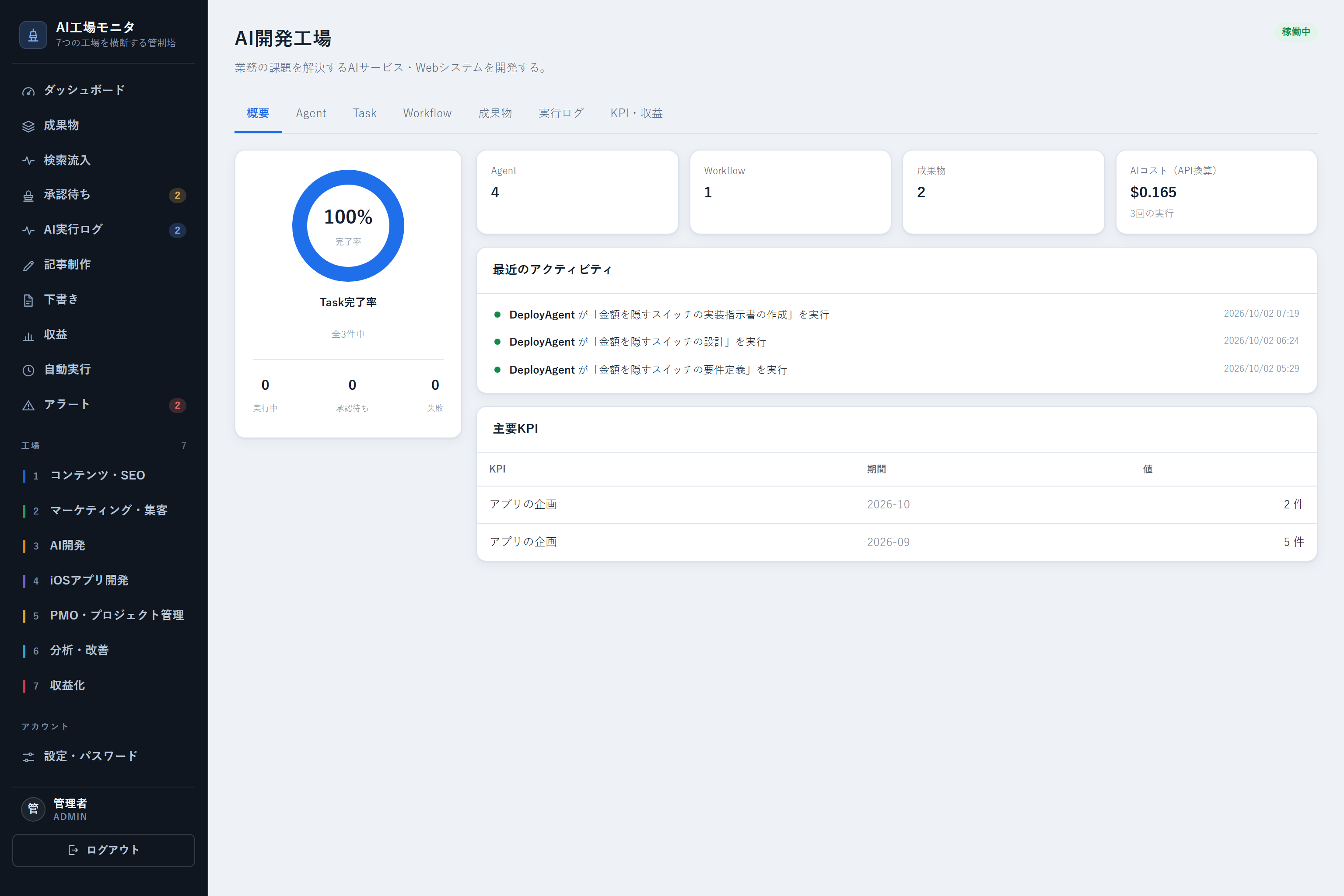Click the 自動実行 clock icon

[28, 371]
